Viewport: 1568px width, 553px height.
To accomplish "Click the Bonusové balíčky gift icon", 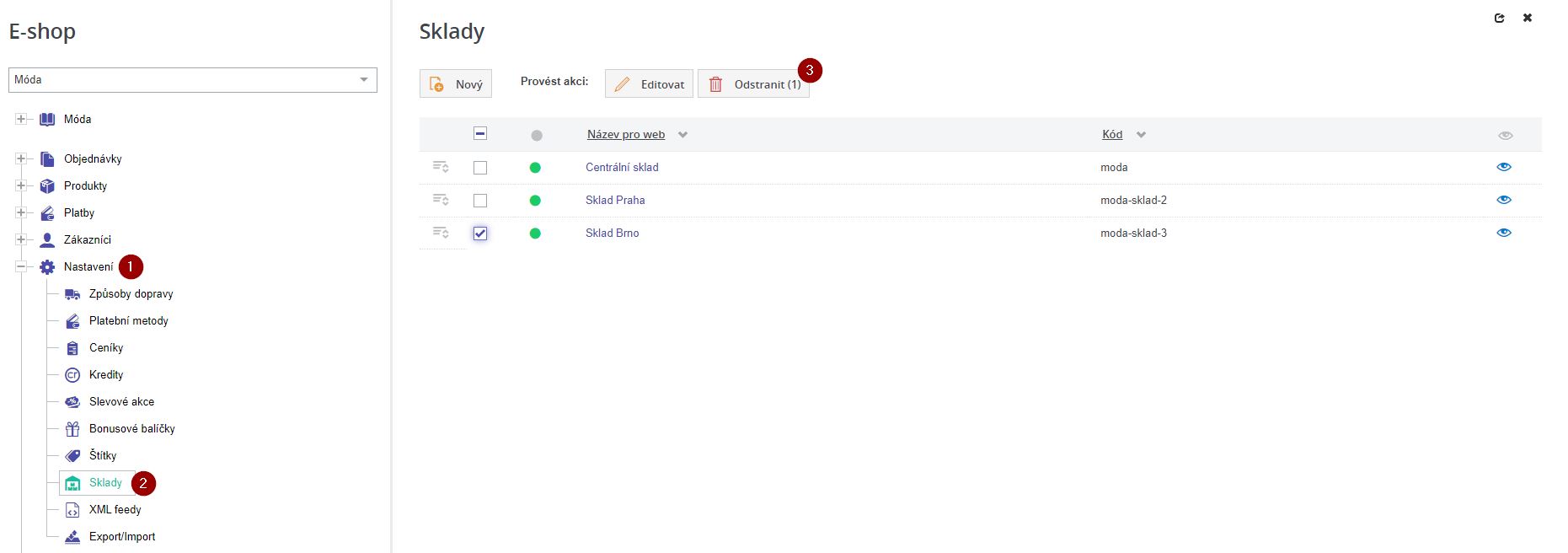I will [x=72, y=429].
